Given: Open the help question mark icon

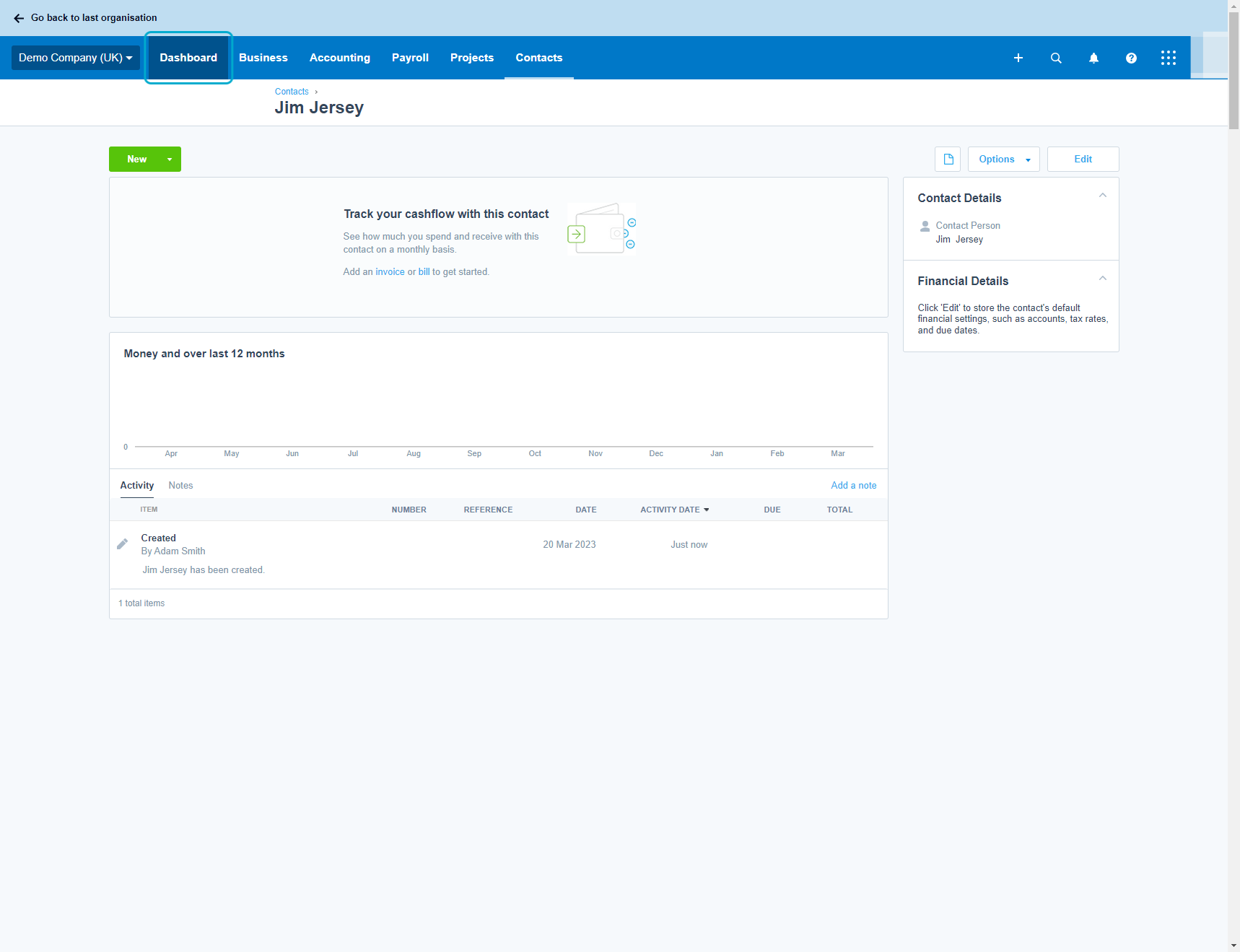Looking at the screenshot, I should tap(1131, 58).
